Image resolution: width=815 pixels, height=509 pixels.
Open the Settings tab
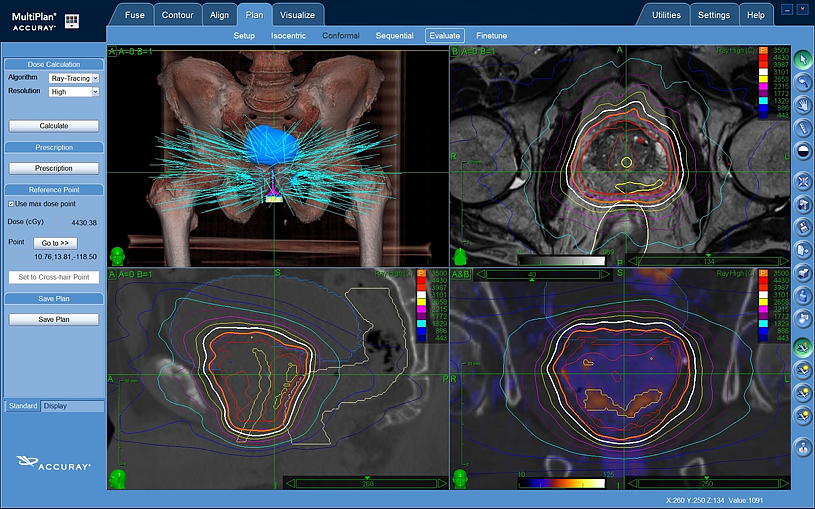(x=714, y=15)
